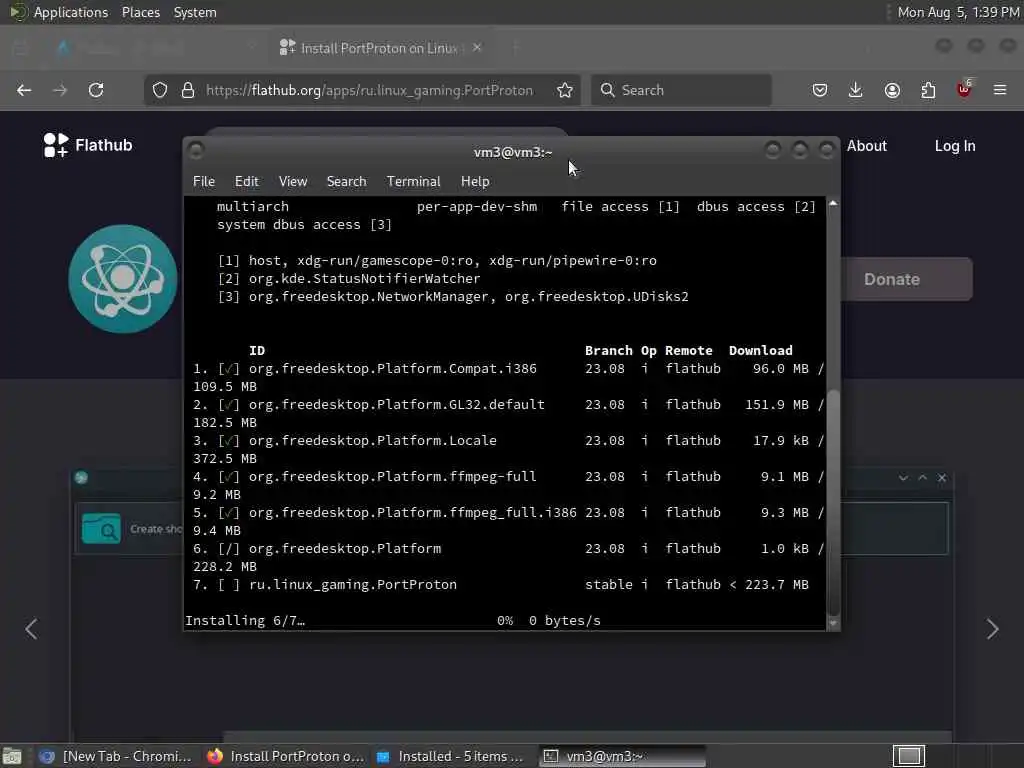Click org.freedesktop.Platform.GL32.default row text
Screen dimensions: 1024x768
point(396,405)
